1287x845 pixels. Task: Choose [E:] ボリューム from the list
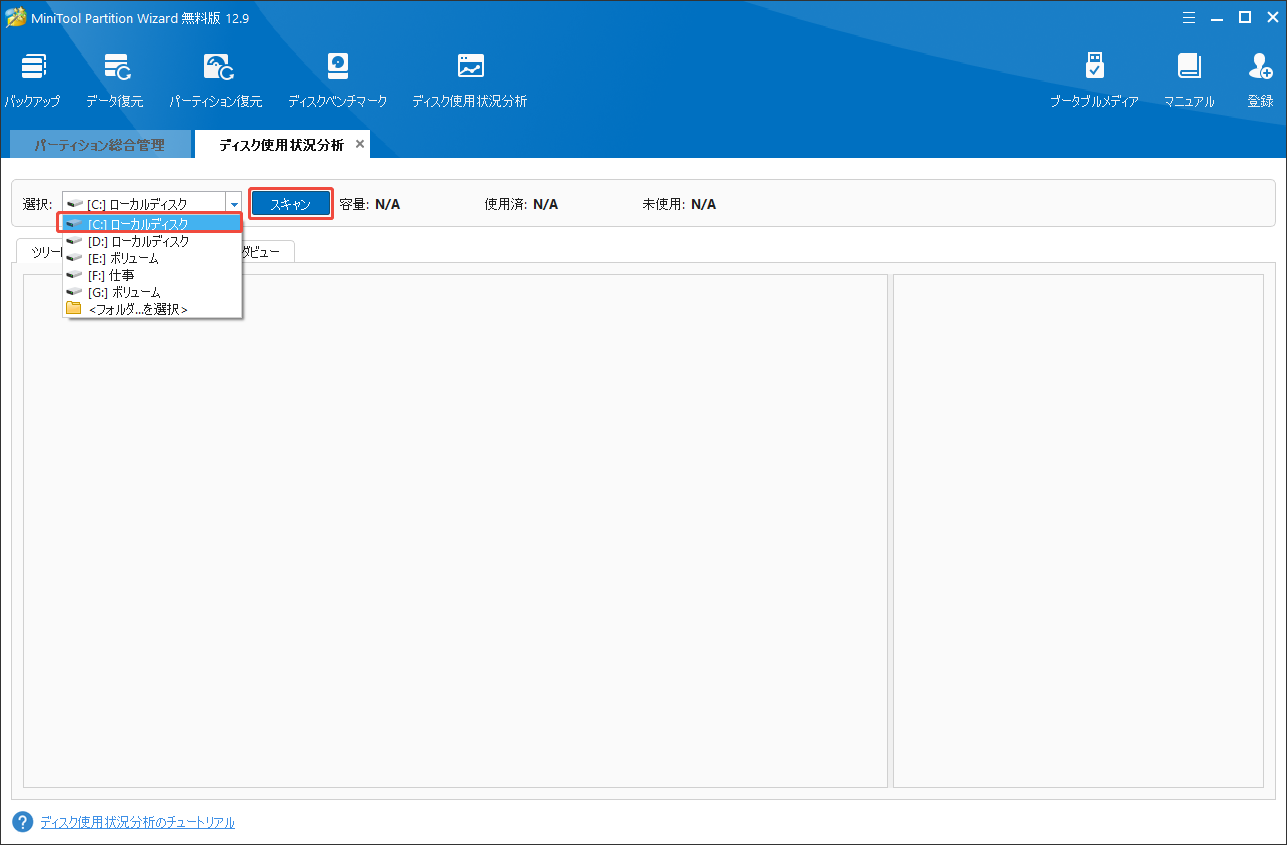tap(152, 258)
